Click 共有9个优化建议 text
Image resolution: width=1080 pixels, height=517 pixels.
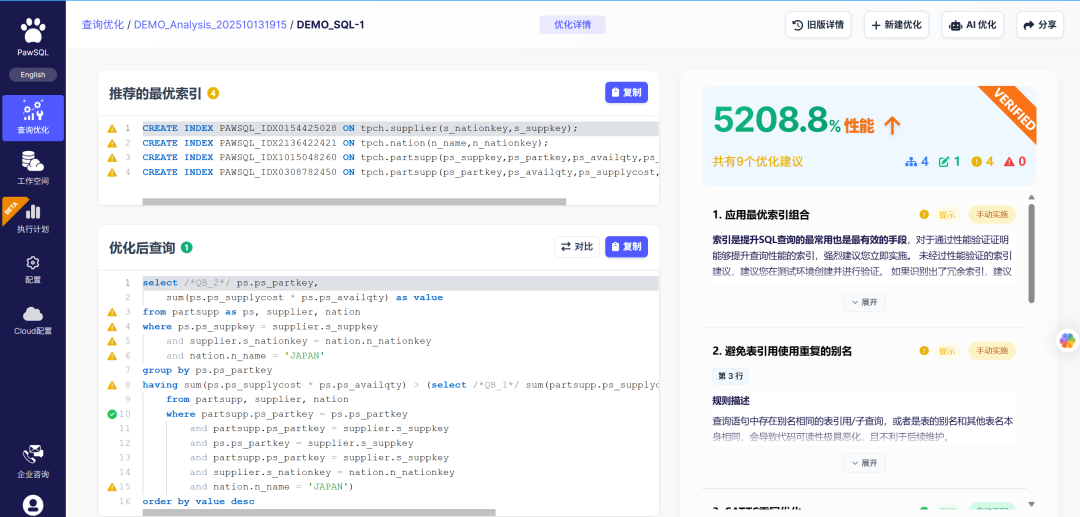coord(758,162)
